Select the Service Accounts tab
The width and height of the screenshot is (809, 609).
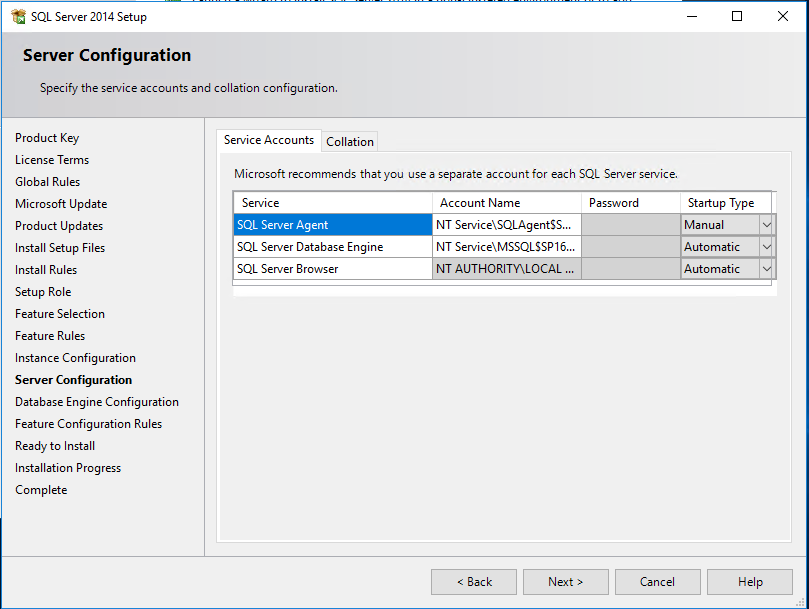[269, 140]
